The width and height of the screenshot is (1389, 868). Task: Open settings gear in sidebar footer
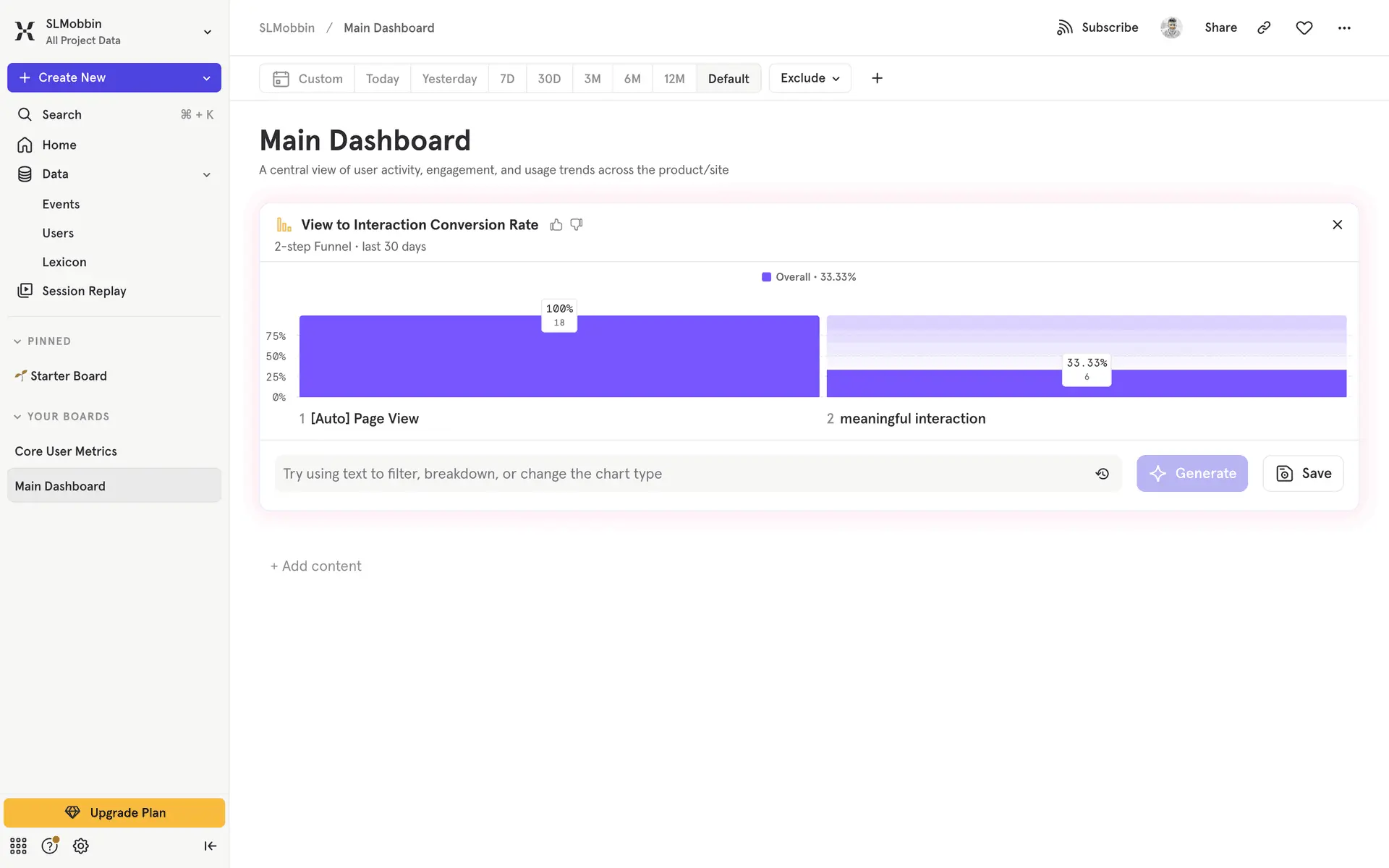(80, 846)
